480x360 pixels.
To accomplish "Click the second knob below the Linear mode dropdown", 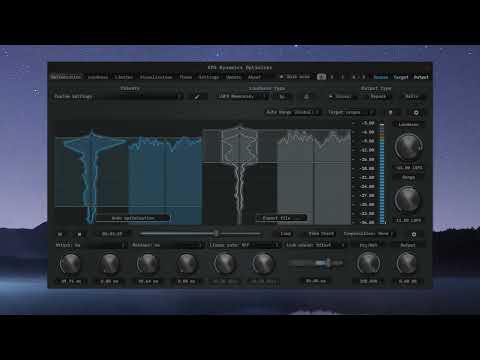I will [263, 263].
